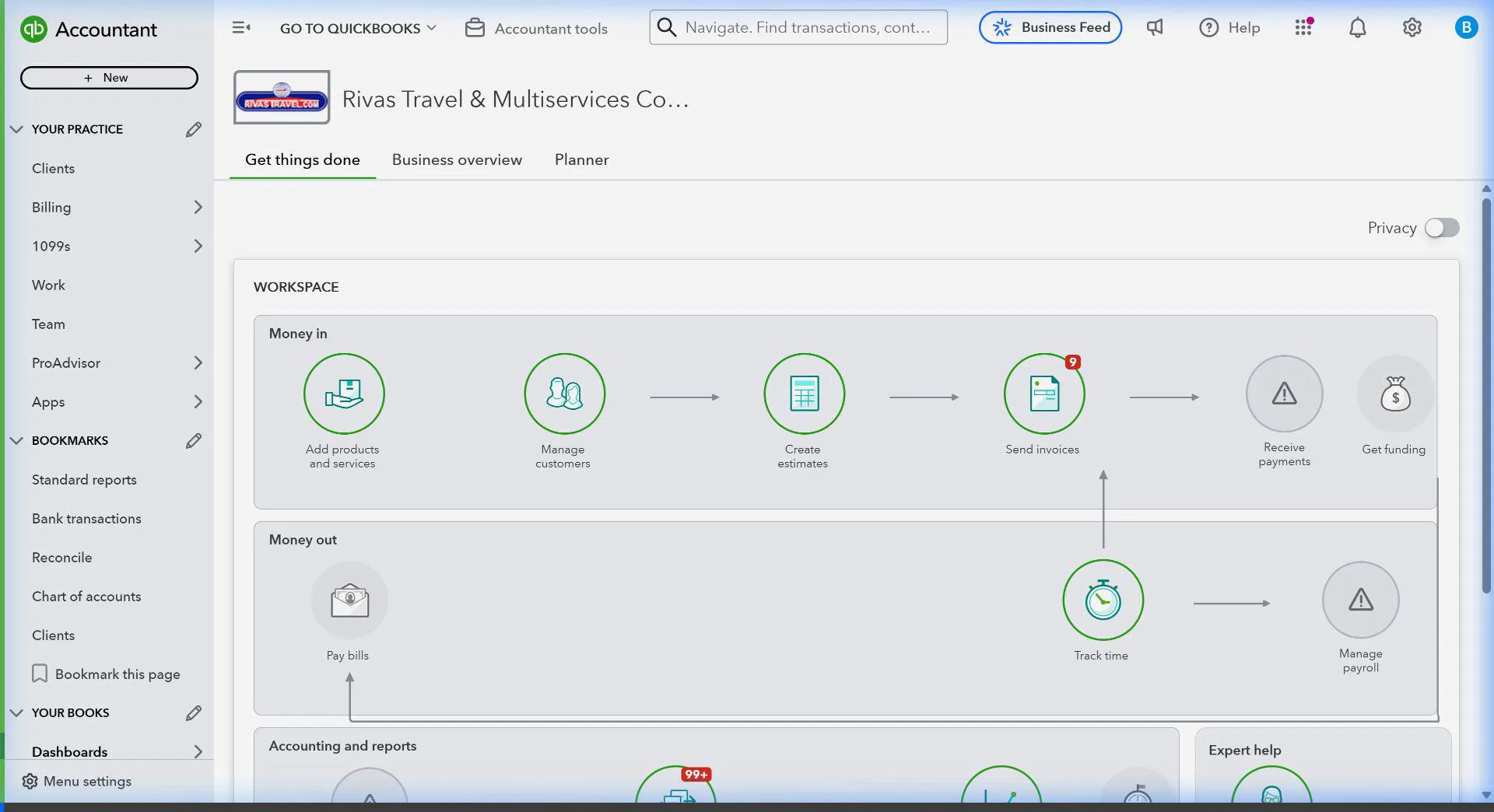Click the + New button

[x=109, y=78]
